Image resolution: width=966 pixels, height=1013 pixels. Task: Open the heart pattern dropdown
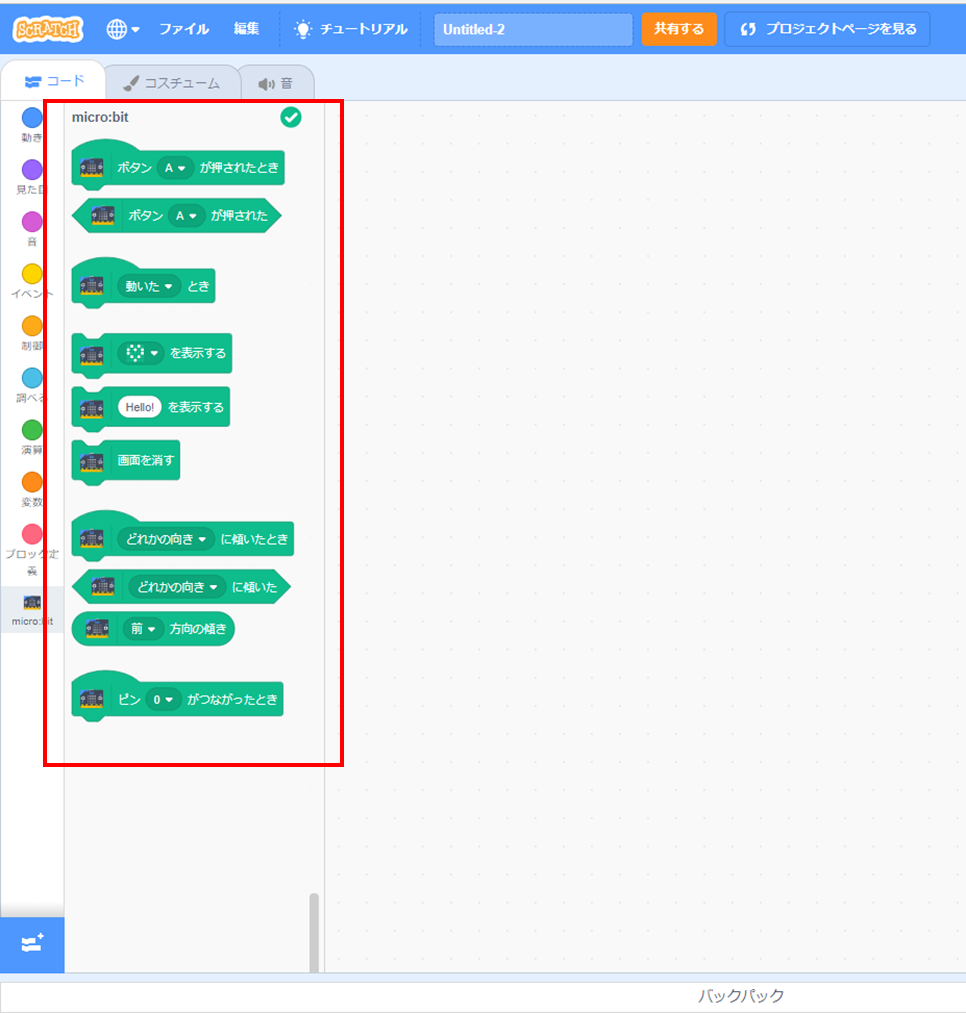tap(141, 353)
